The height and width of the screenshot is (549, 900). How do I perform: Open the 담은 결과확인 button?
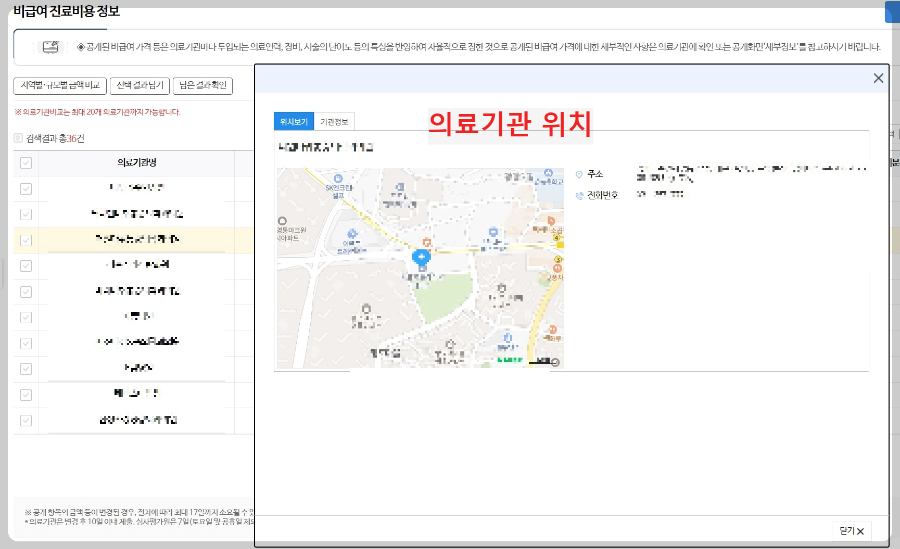(x=203, y=86)
